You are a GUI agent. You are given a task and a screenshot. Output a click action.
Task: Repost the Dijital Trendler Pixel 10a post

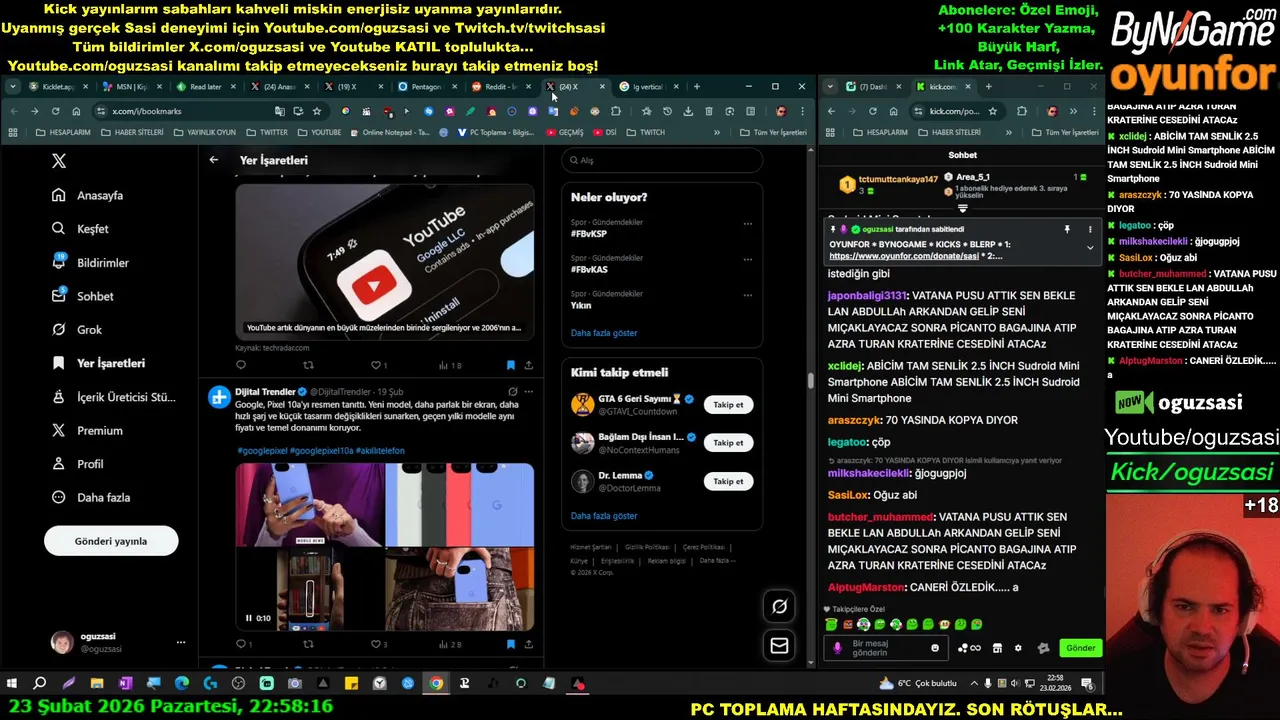click(308, 644)
